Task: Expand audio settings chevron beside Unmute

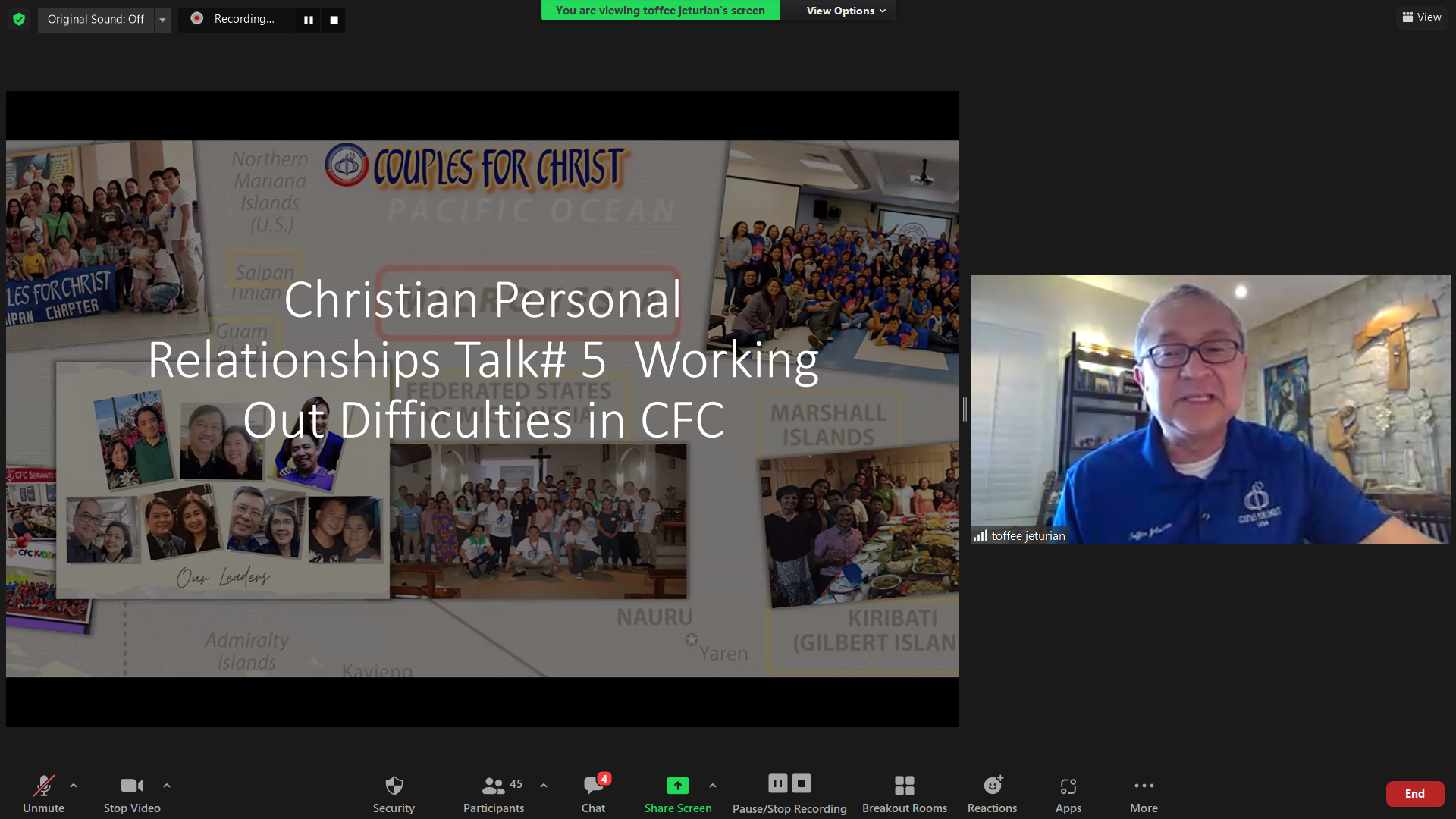Action: 74,786
